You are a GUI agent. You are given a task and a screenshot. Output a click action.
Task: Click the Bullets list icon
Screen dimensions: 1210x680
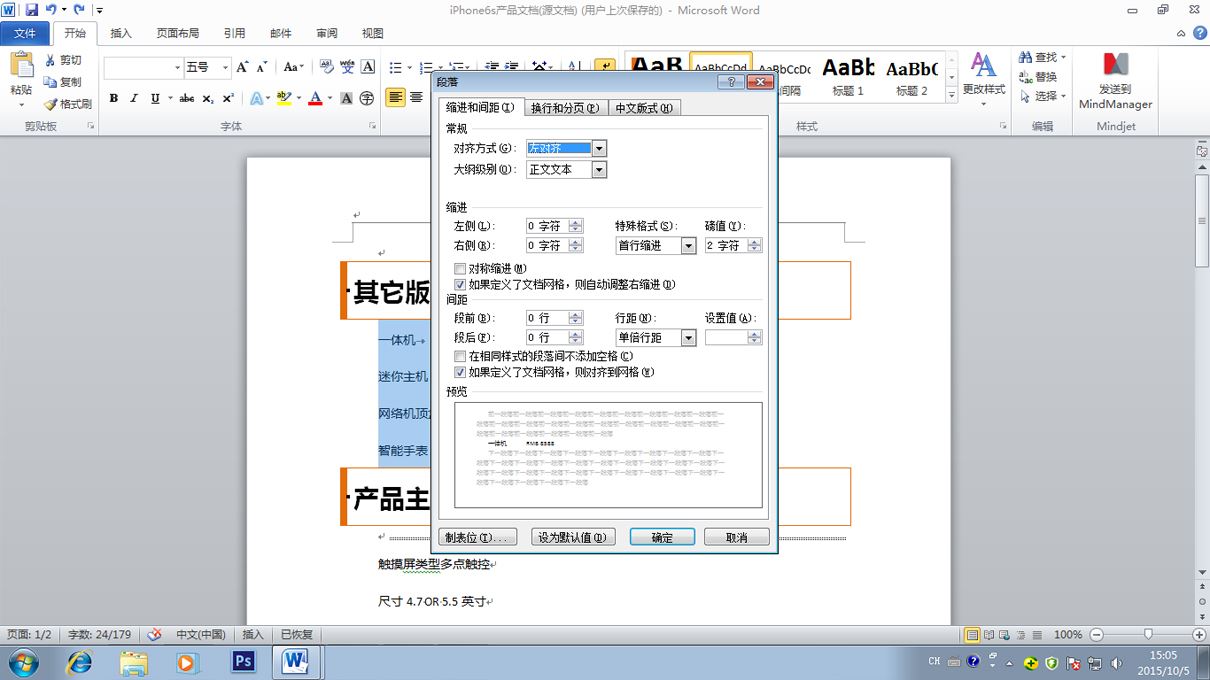point(394,67)
